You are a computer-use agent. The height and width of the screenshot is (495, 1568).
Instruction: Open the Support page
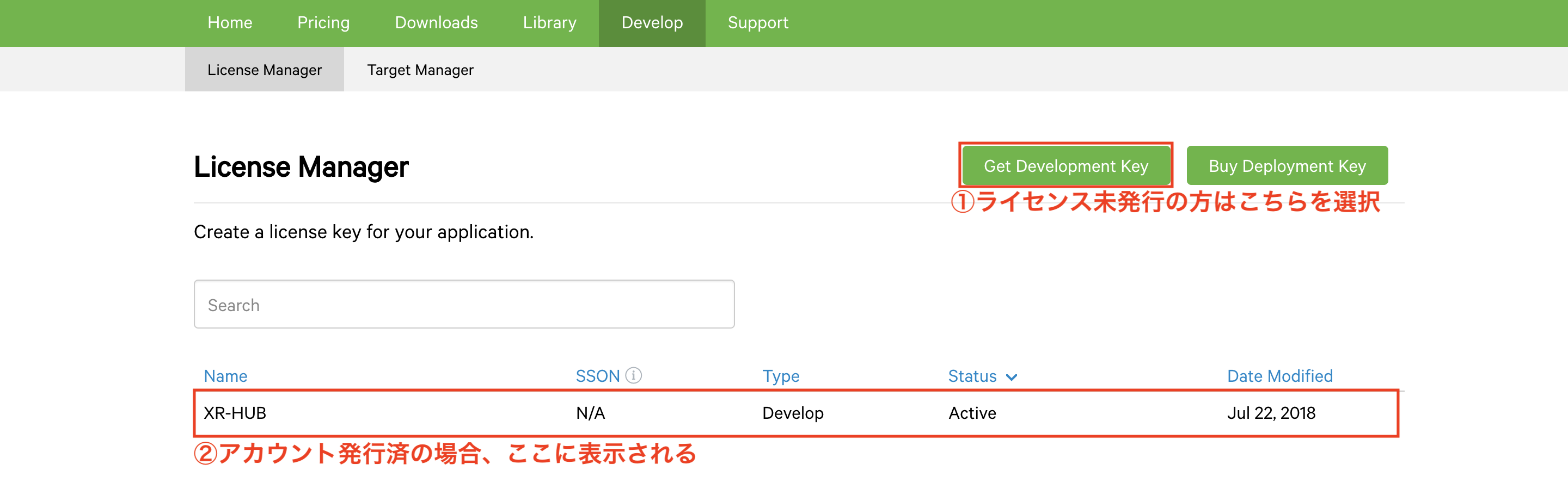click(x=757, y=23)
